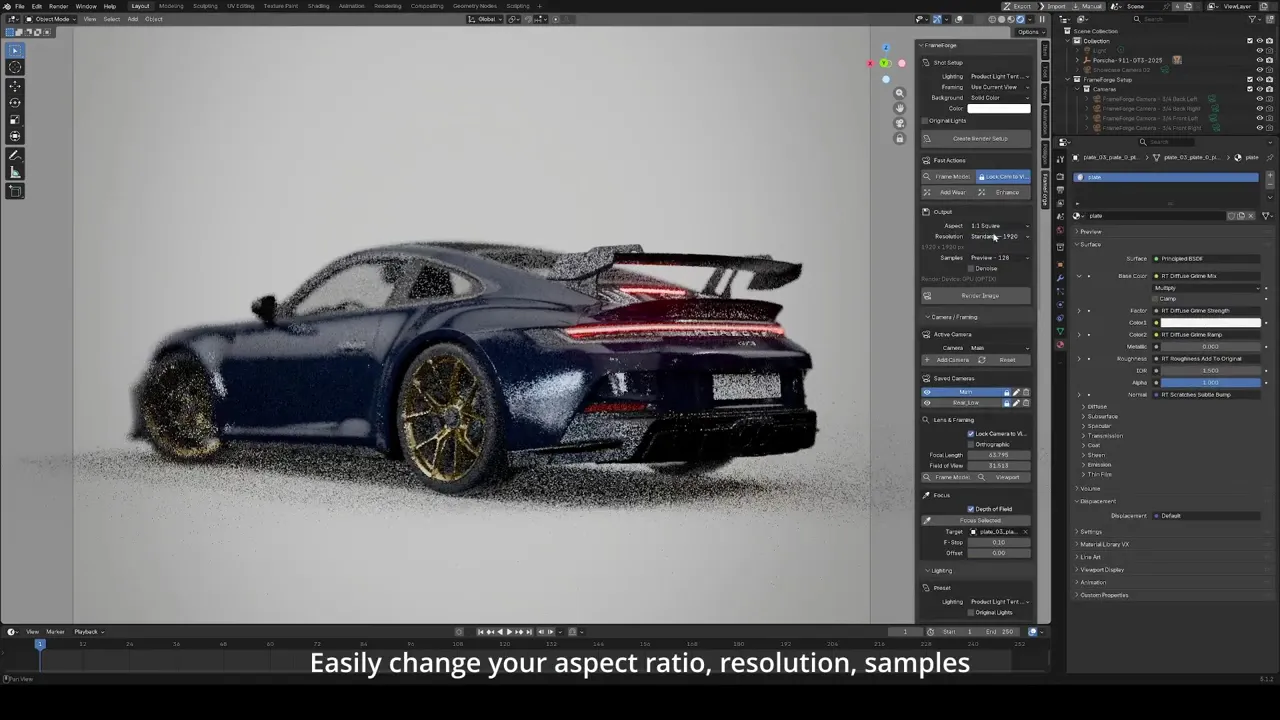1280x720 pixels.
Task: Pick the Scale tool in the left toolbar
Action: tap(15, 120)
